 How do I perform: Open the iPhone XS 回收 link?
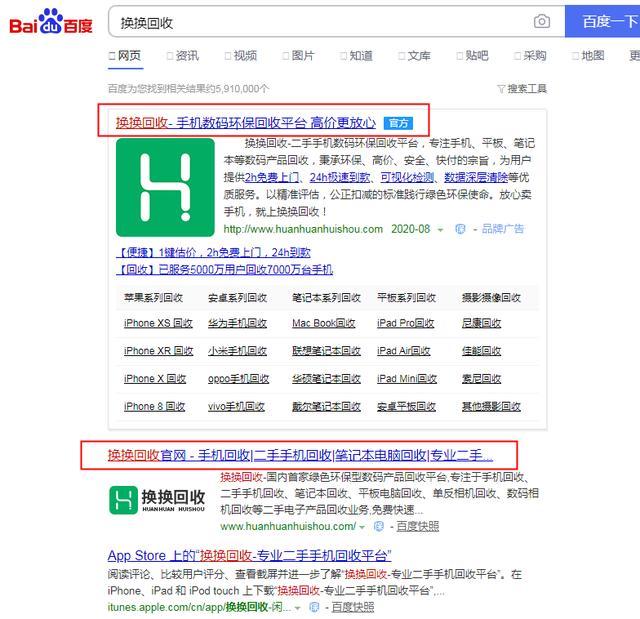pos(158,323)
